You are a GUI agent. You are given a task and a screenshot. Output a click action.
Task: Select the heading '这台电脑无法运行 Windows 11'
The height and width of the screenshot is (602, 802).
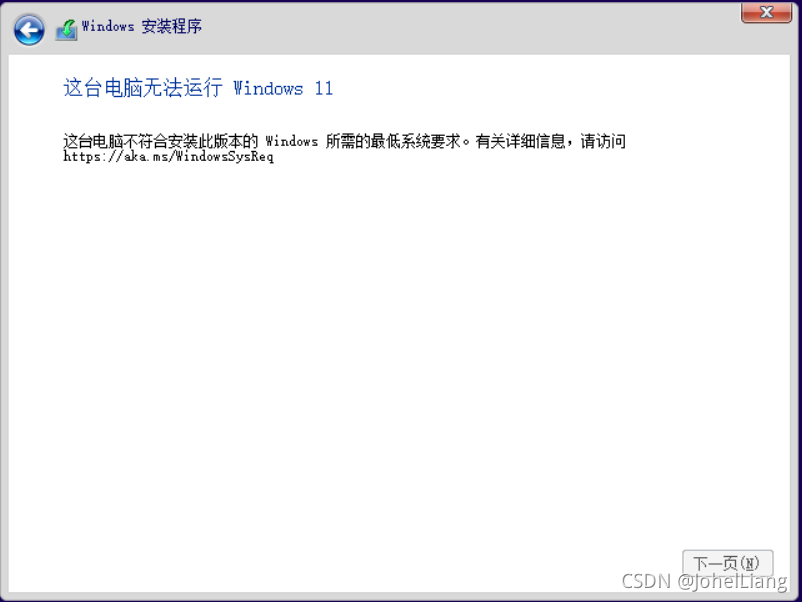point(198,87)
